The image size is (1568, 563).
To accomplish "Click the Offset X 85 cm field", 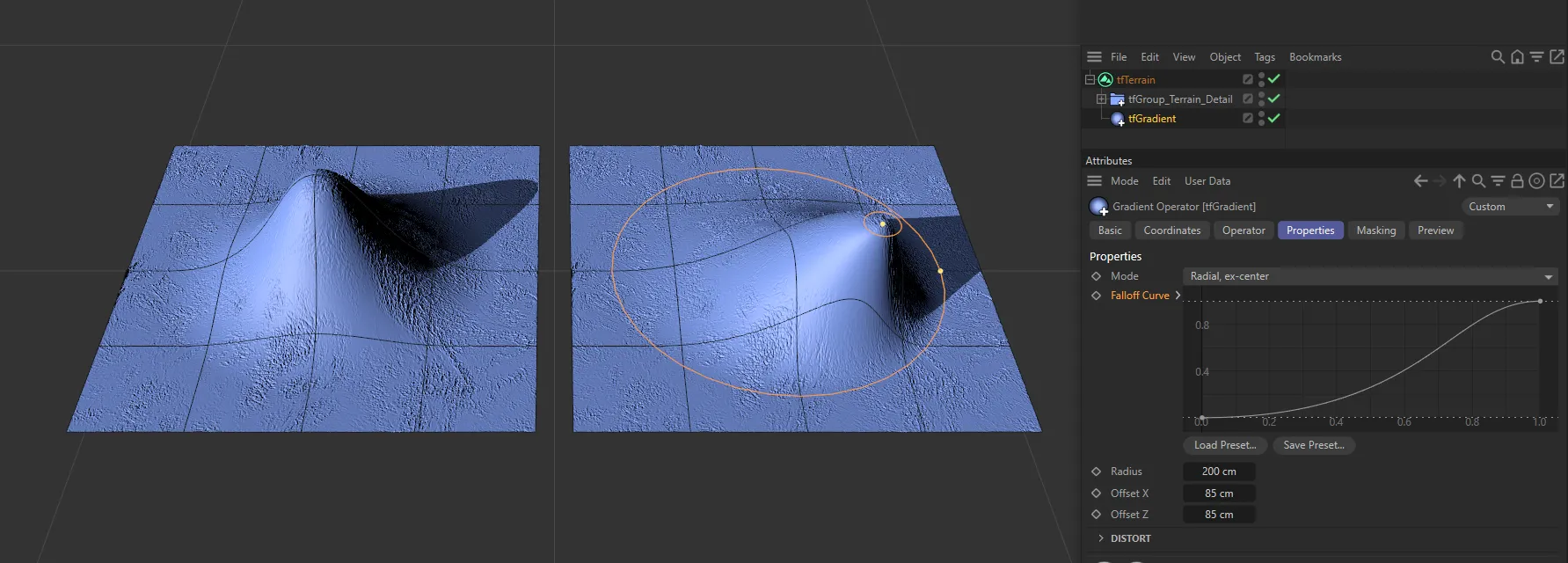I will tap(1219, 494).
